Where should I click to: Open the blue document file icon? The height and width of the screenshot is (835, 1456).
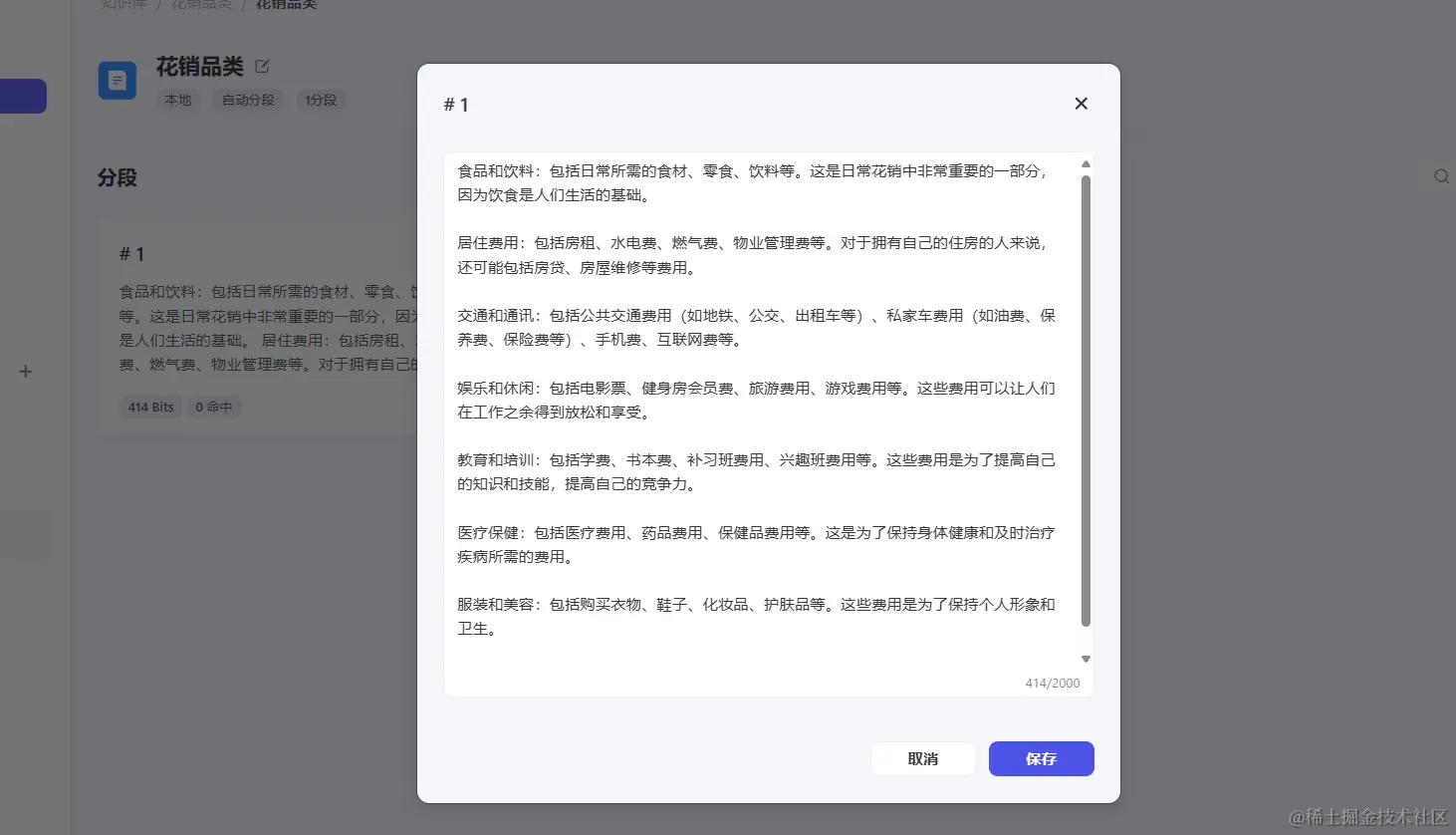(x=118, y=81)
